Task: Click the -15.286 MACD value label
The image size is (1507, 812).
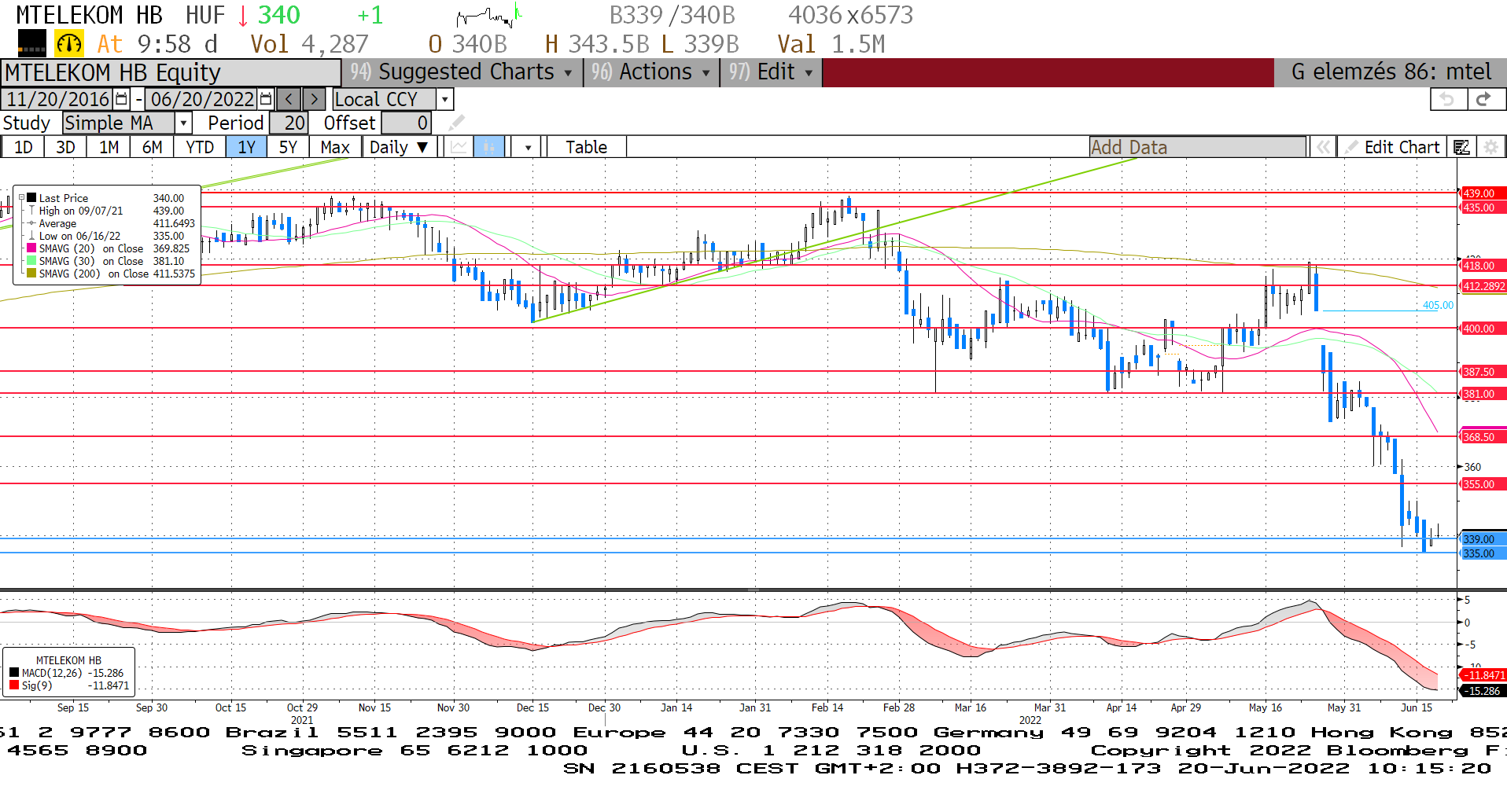Action: (x=1483, y=691)
